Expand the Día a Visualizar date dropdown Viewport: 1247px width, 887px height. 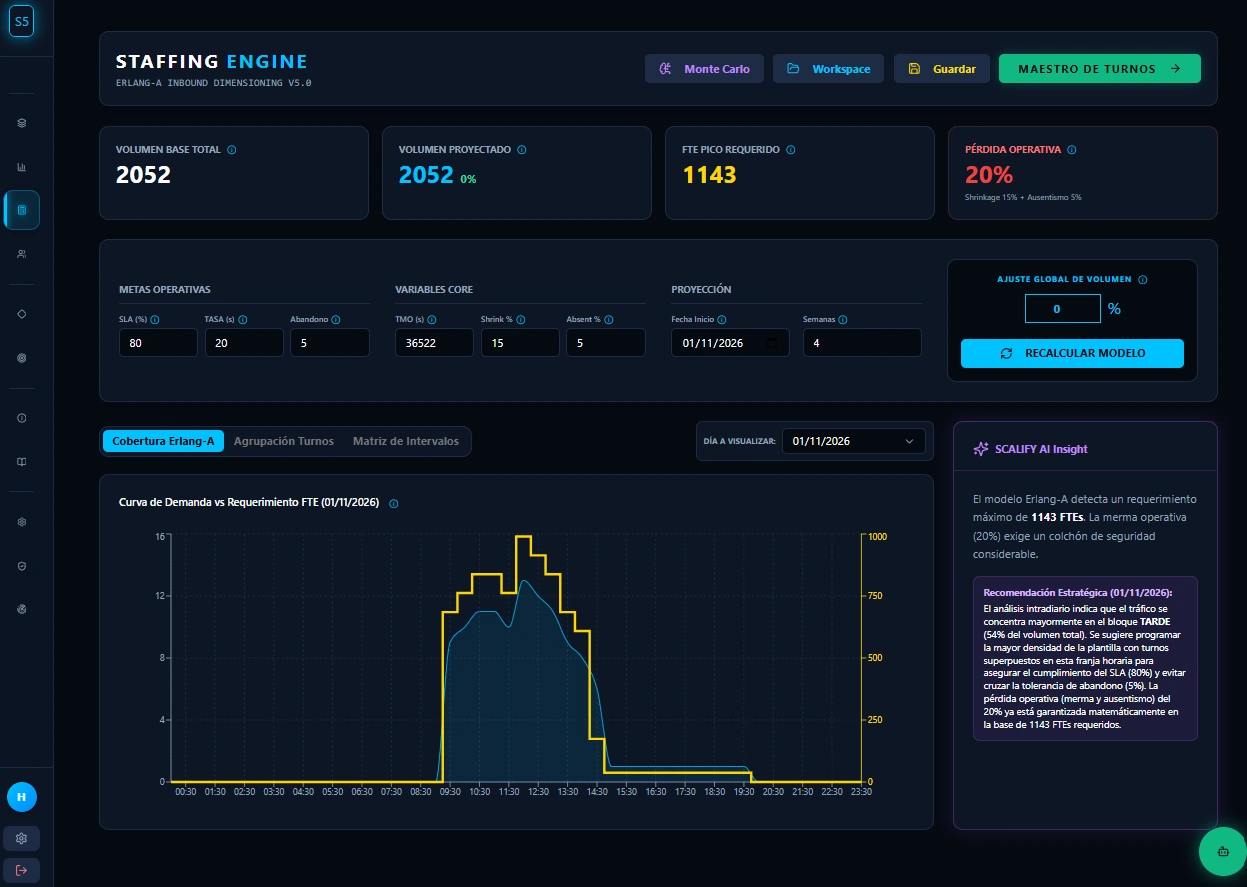[x=854, y=441]
